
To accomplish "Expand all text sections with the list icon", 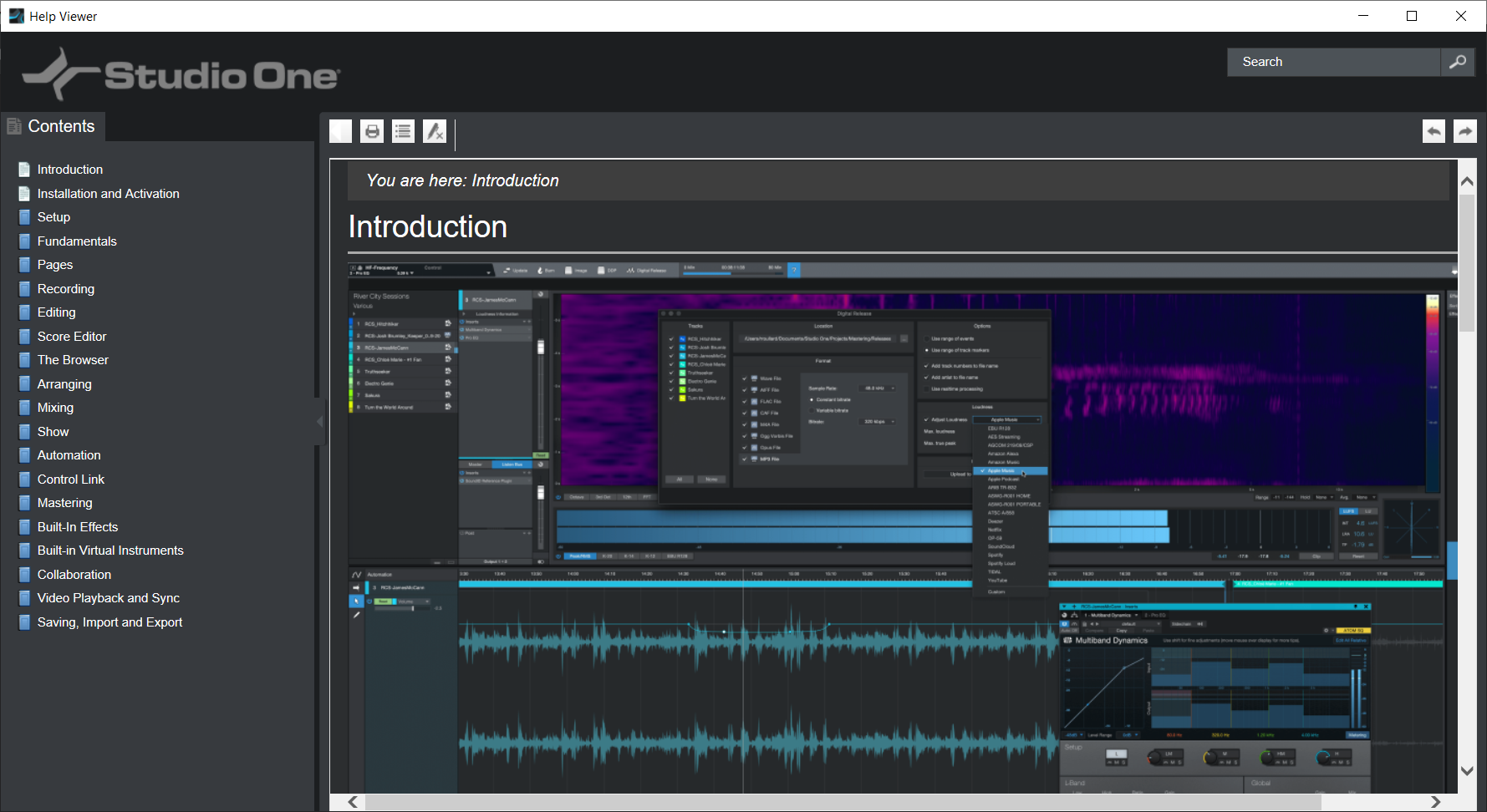I will click(402, 130).
